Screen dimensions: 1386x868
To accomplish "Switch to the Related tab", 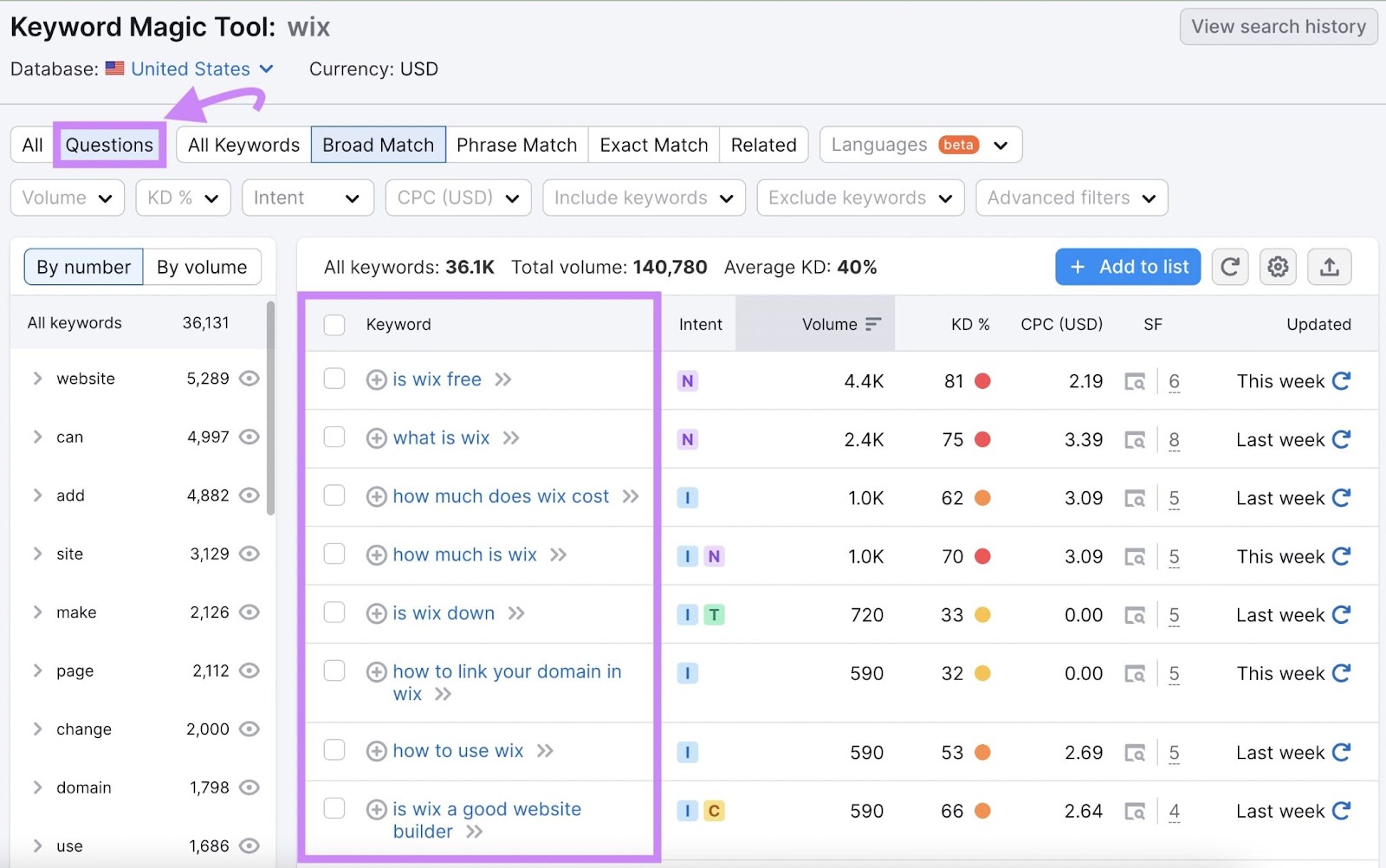I will [763, 145].
